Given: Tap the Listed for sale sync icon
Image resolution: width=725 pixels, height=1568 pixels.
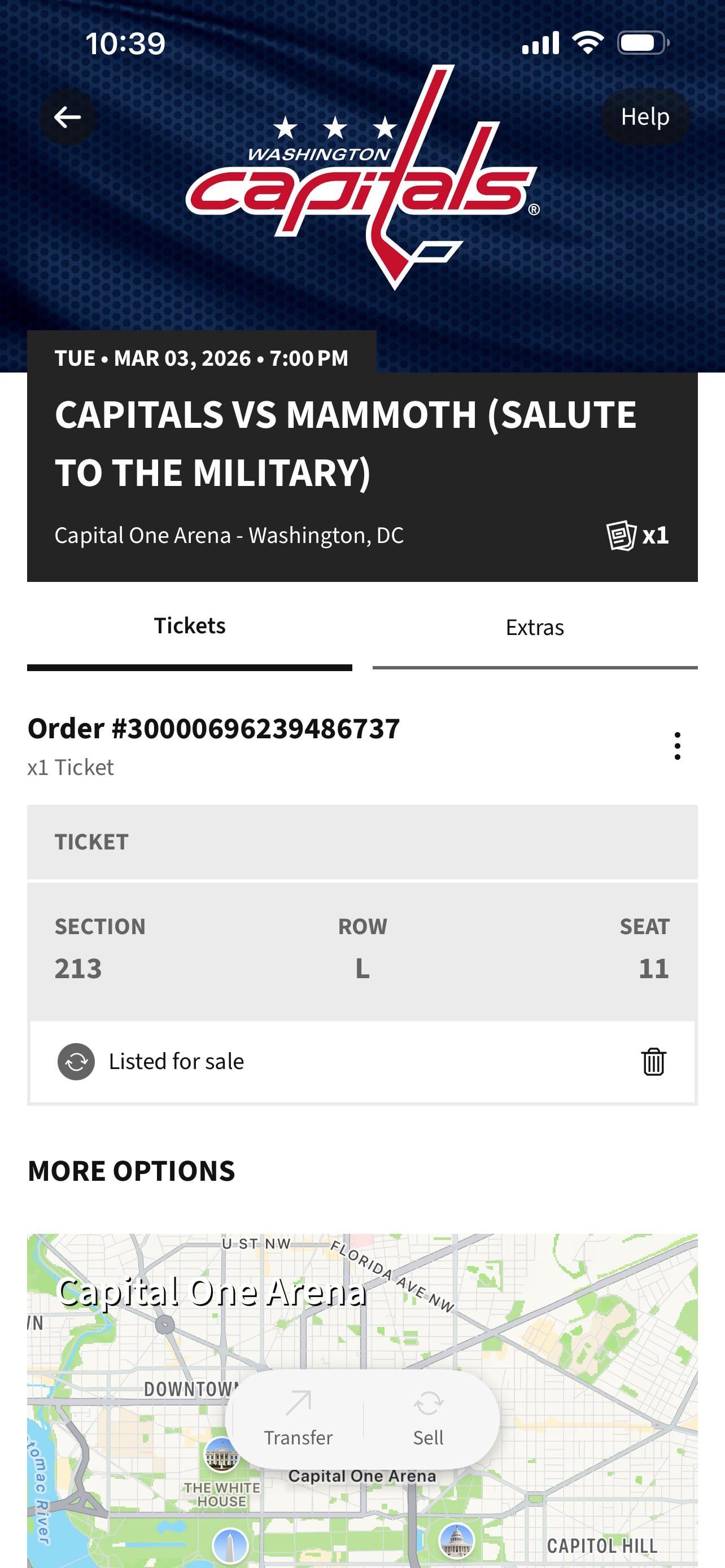Looking at the screenshot, I should [76, 1062].
